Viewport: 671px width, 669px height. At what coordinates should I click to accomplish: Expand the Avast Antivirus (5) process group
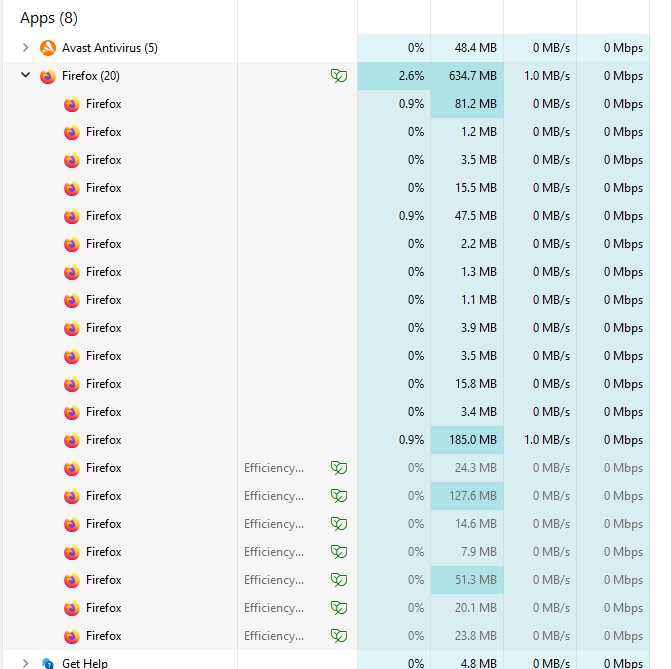click(25, 48)
